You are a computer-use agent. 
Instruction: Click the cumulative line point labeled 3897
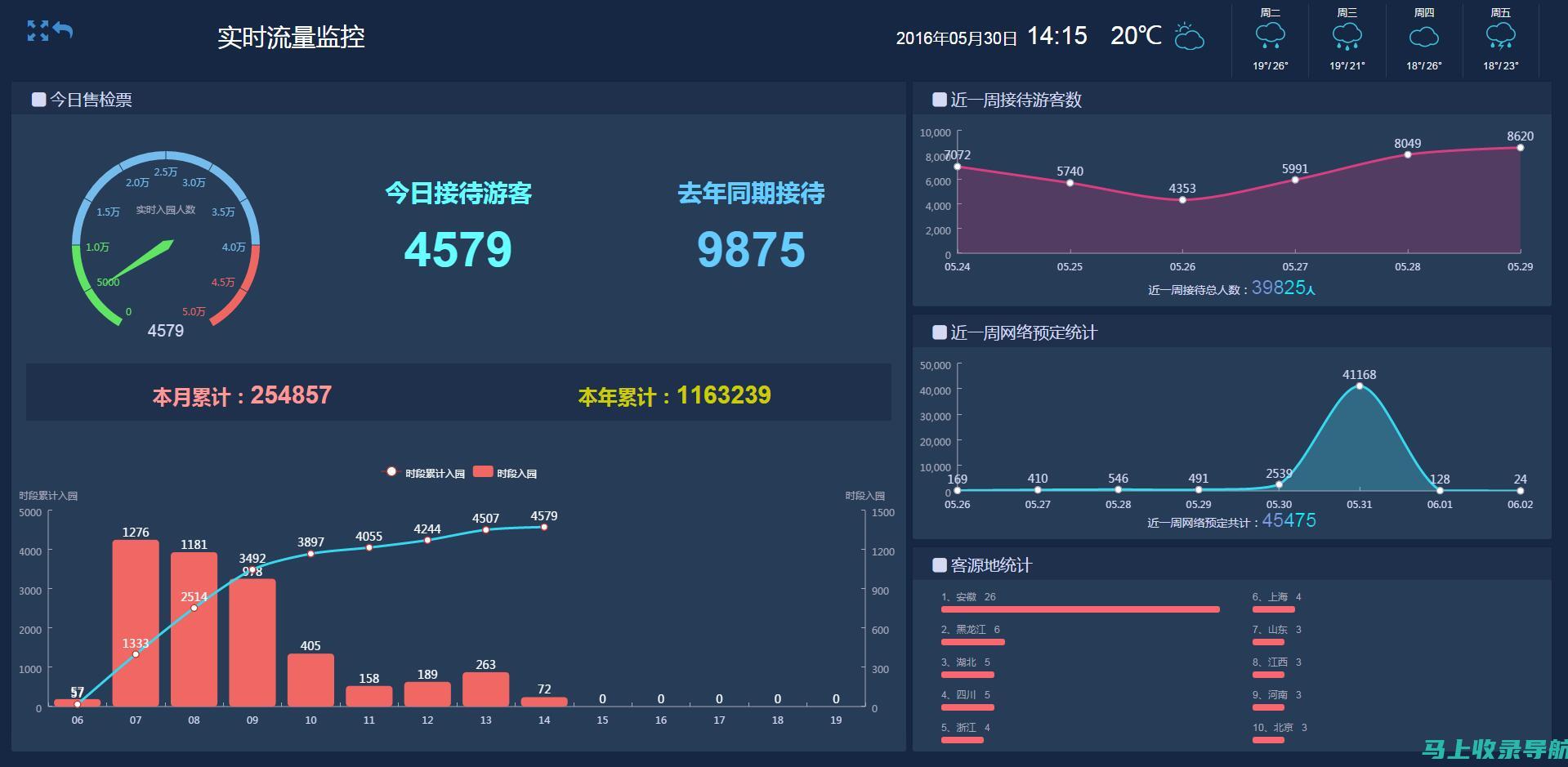tap(310, 554)
